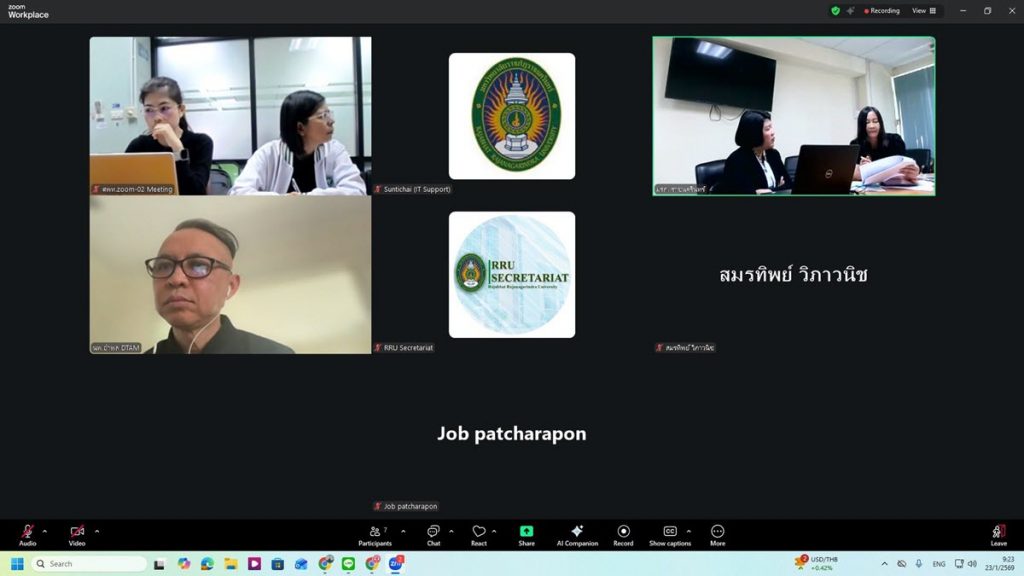Unmute the microphone with the Audio button
The width and height of the screenshot is (1024, 576).
tap(27, 533)
